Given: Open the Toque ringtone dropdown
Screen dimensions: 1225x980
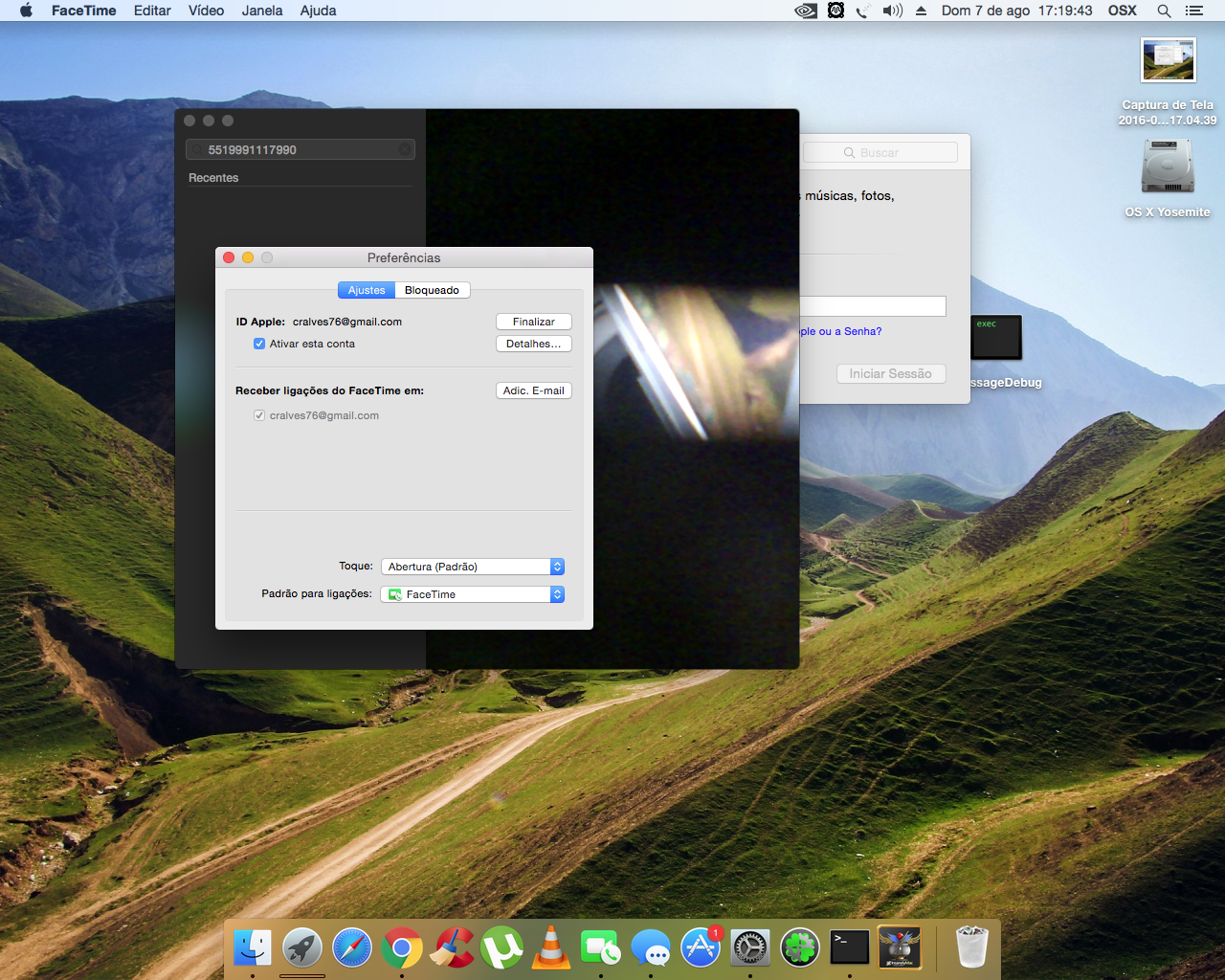Looking at the screenshot, I should coord(473,567).
